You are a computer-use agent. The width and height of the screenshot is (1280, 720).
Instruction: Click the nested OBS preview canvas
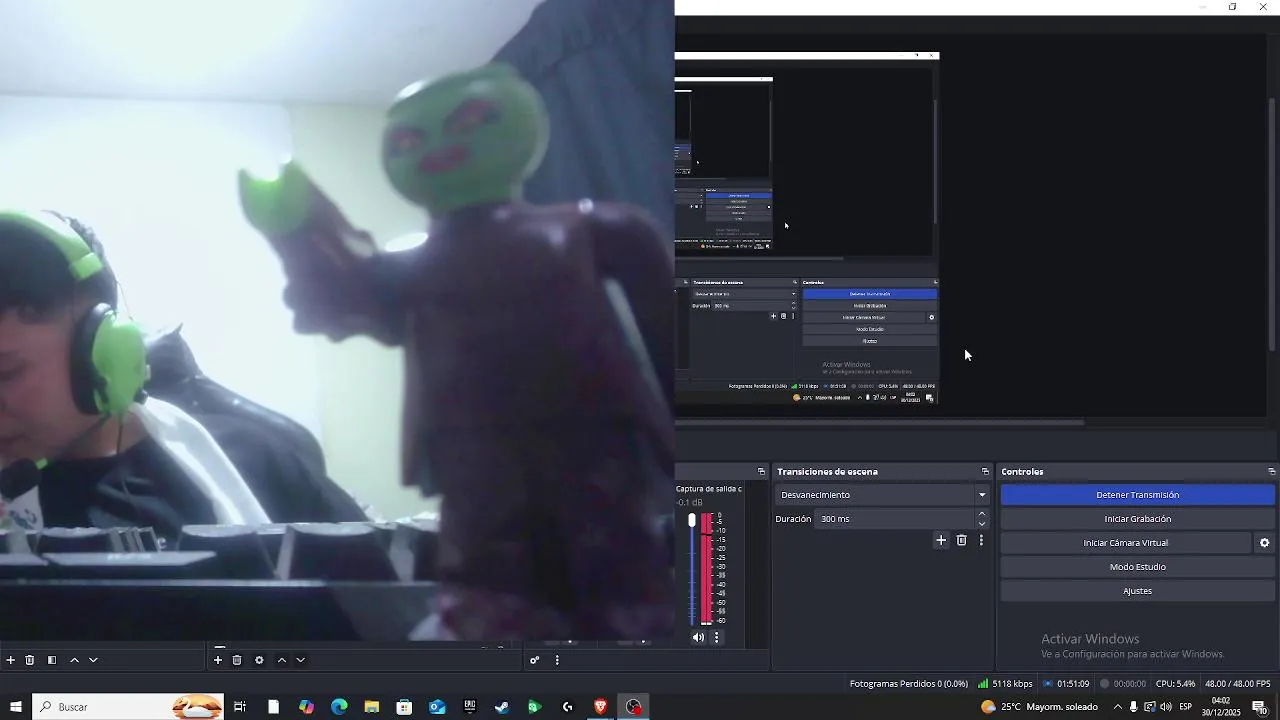807,228
